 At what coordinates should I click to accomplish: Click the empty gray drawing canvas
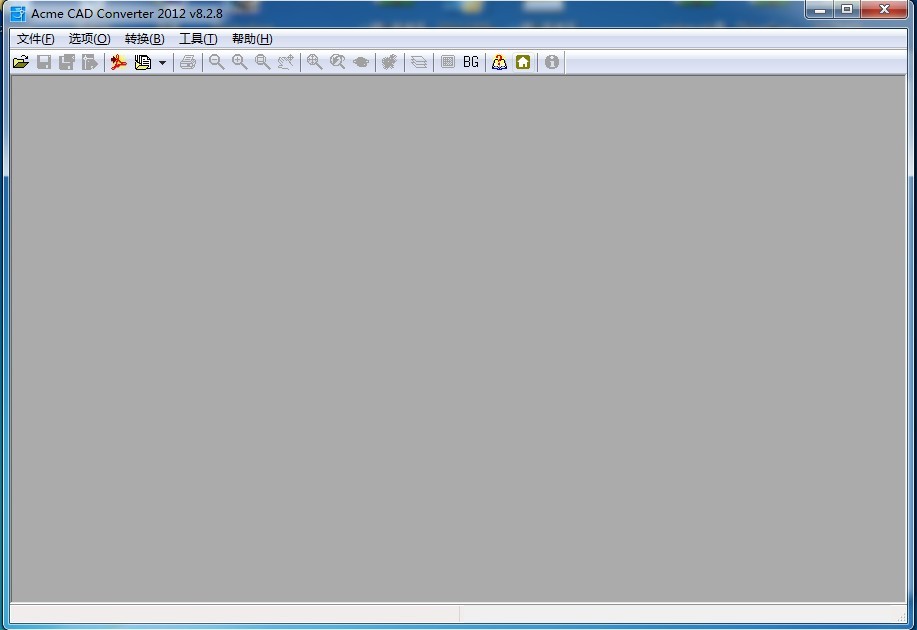point(458,340)
